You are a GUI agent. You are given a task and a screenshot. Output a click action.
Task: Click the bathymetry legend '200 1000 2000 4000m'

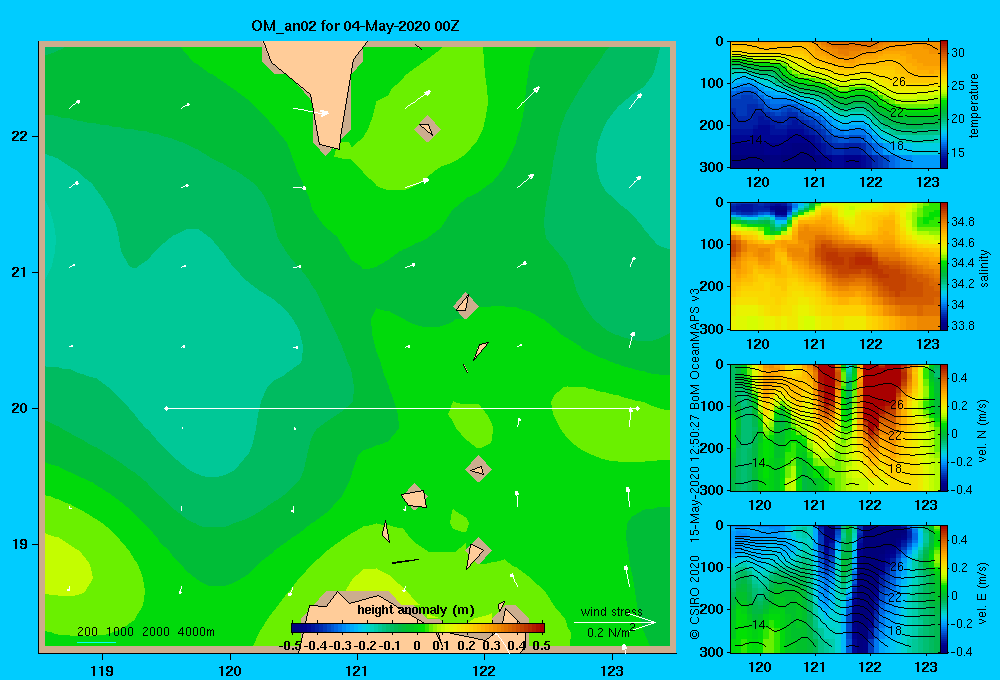(145, 632)
